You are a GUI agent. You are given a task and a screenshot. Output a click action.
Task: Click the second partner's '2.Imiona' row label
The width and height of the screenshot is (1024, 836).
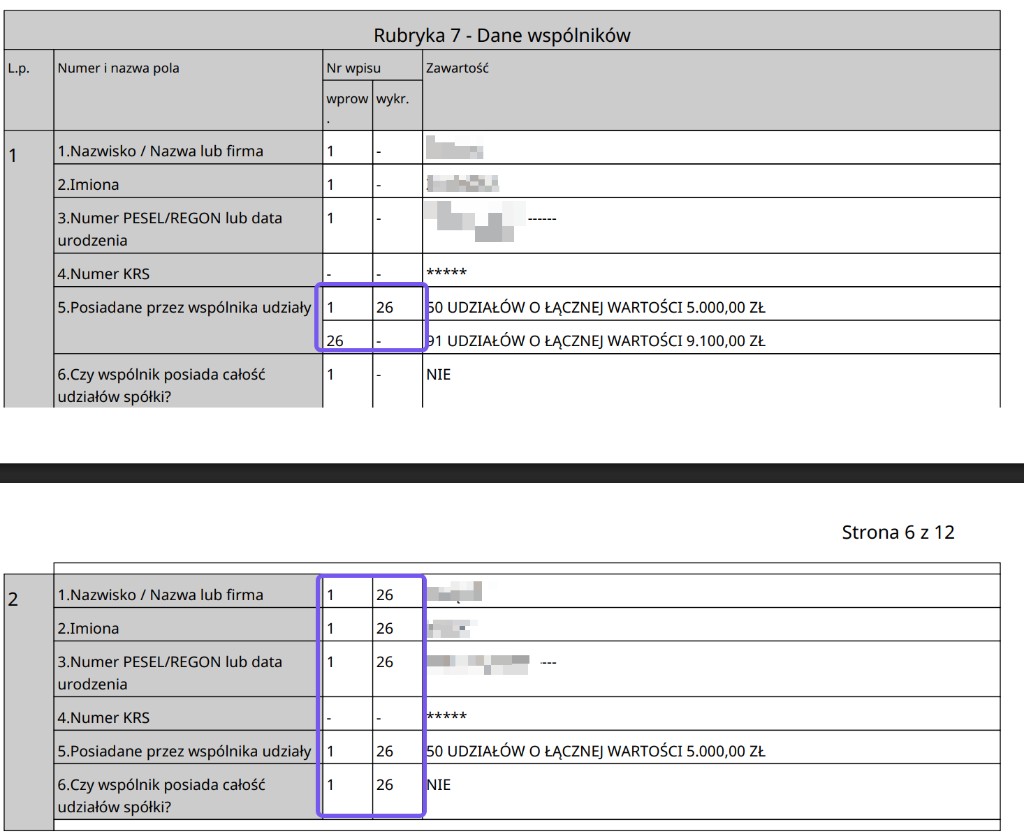(88, 628)
